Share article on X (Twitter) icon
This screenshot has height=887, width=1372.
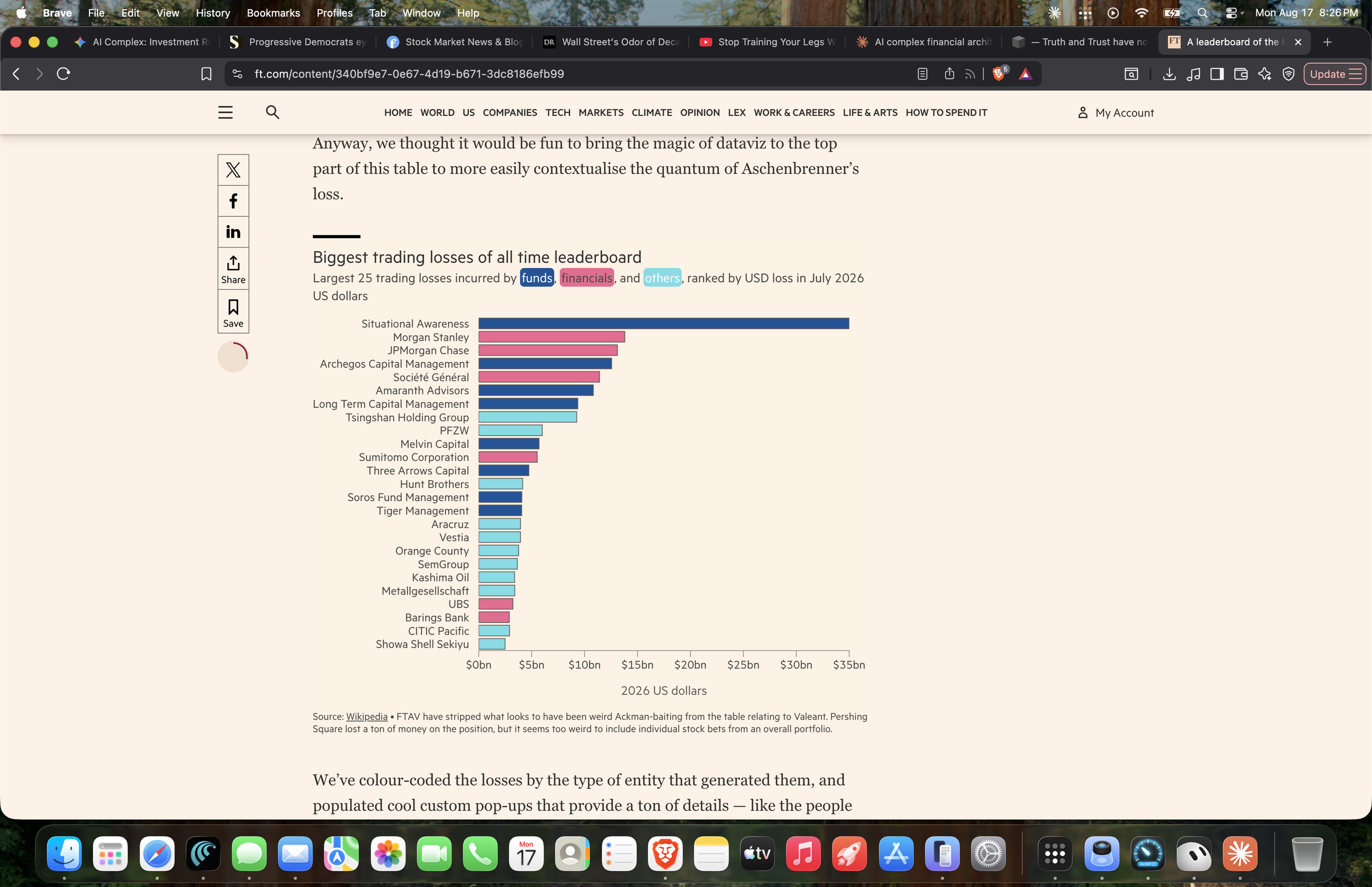point(233,170)
